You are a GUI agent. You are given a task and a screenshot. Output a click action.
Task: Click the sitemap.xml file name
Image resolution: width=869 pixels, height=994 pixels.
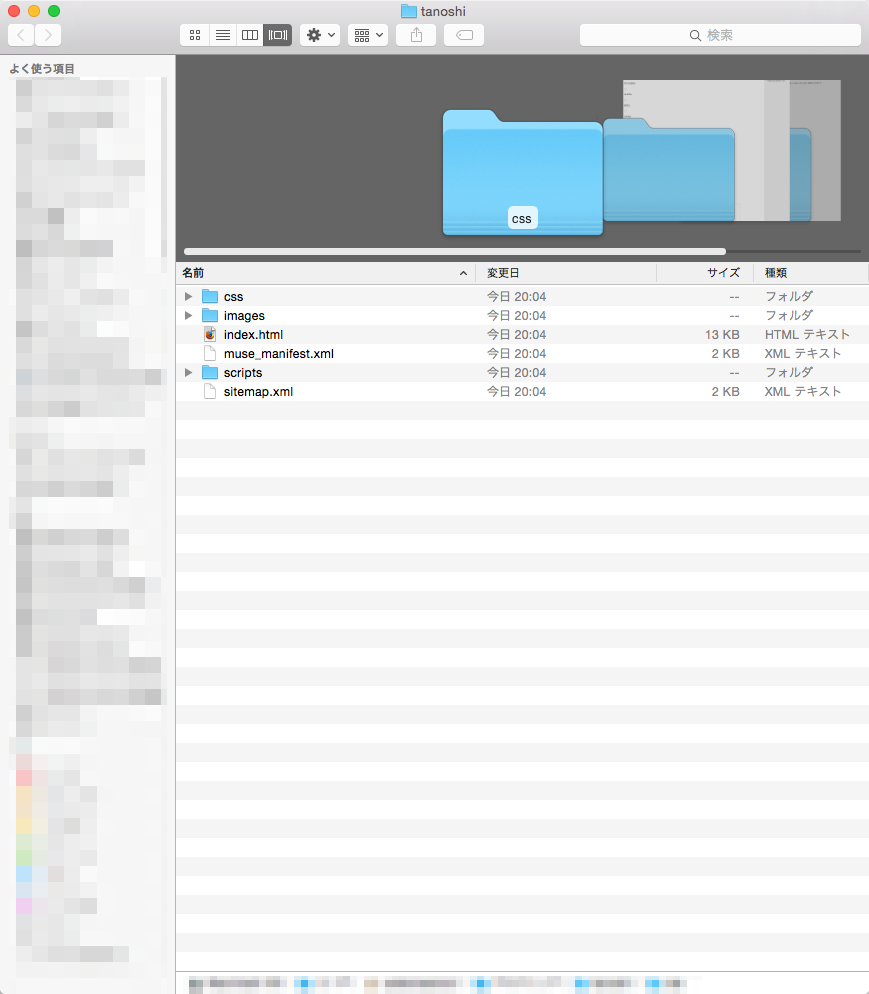click(x=259, y=392)
